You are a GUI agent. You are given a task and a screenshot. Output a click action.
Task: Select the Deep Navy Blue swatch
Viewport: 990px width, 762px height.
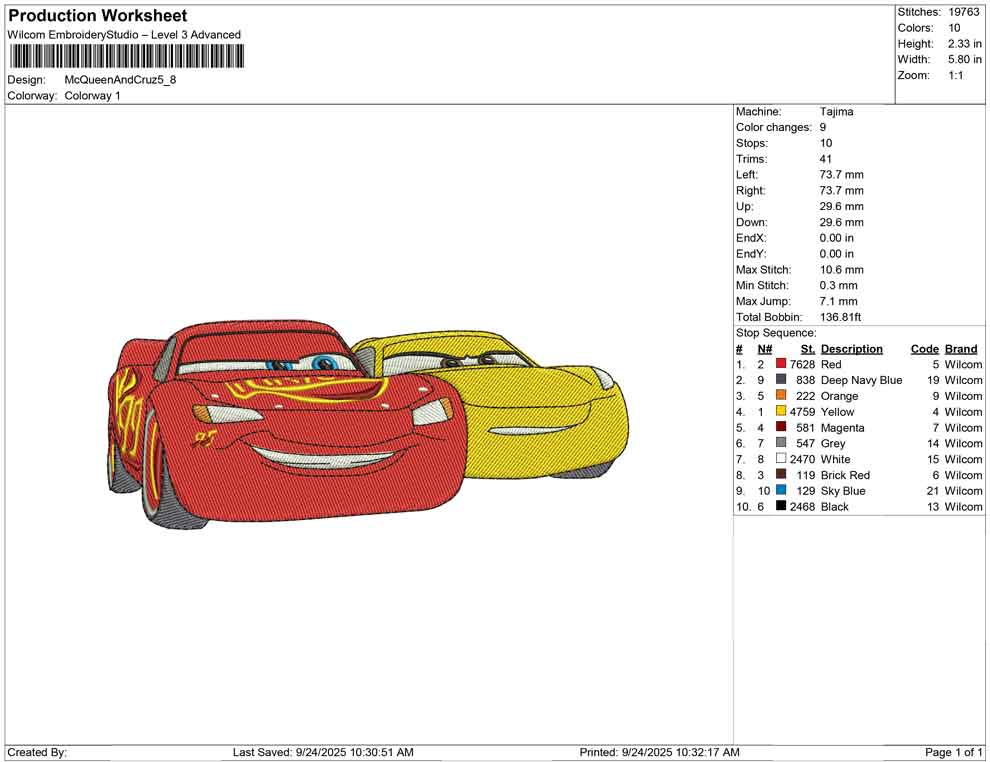[781, 380]
